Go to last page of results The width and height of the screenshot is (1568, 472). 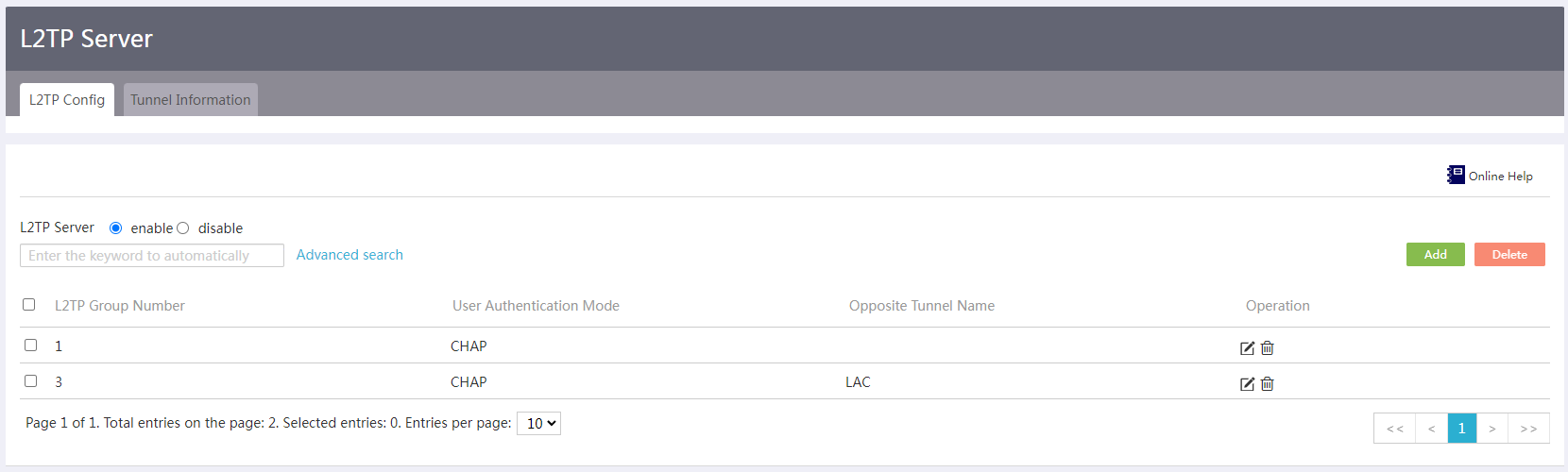[x=1528, y=429]
